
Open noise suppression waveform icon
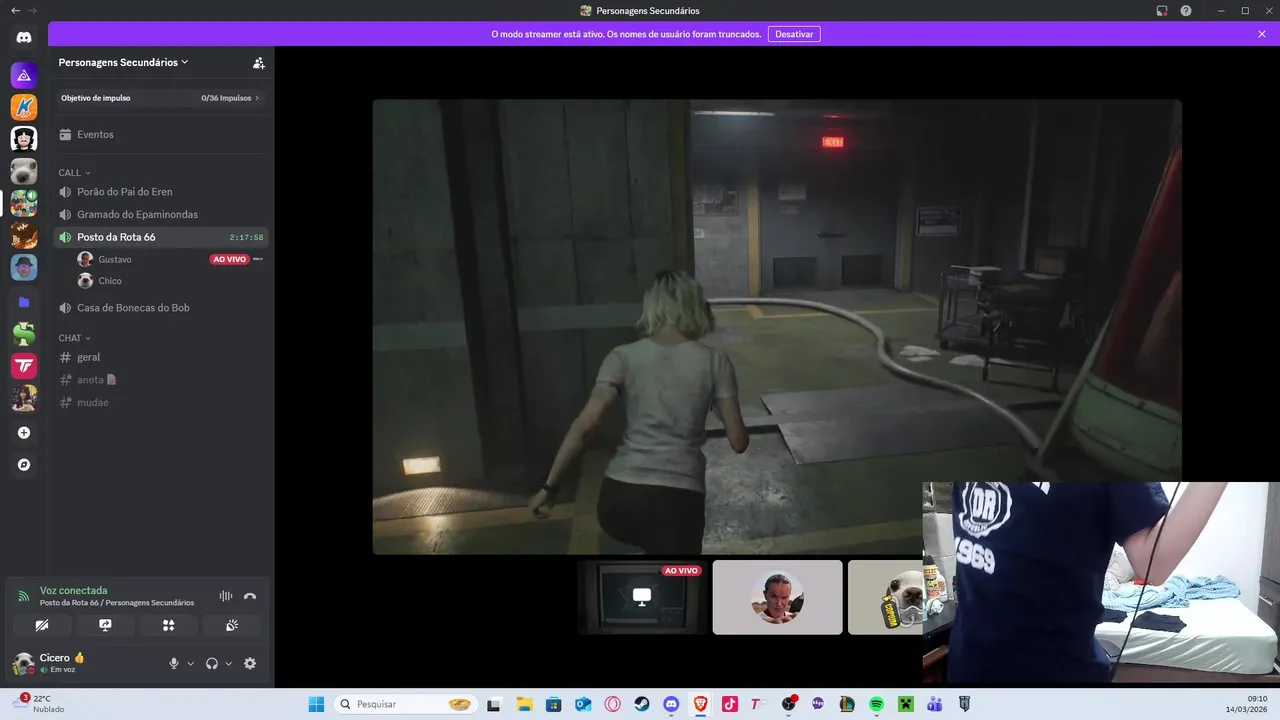226,596
